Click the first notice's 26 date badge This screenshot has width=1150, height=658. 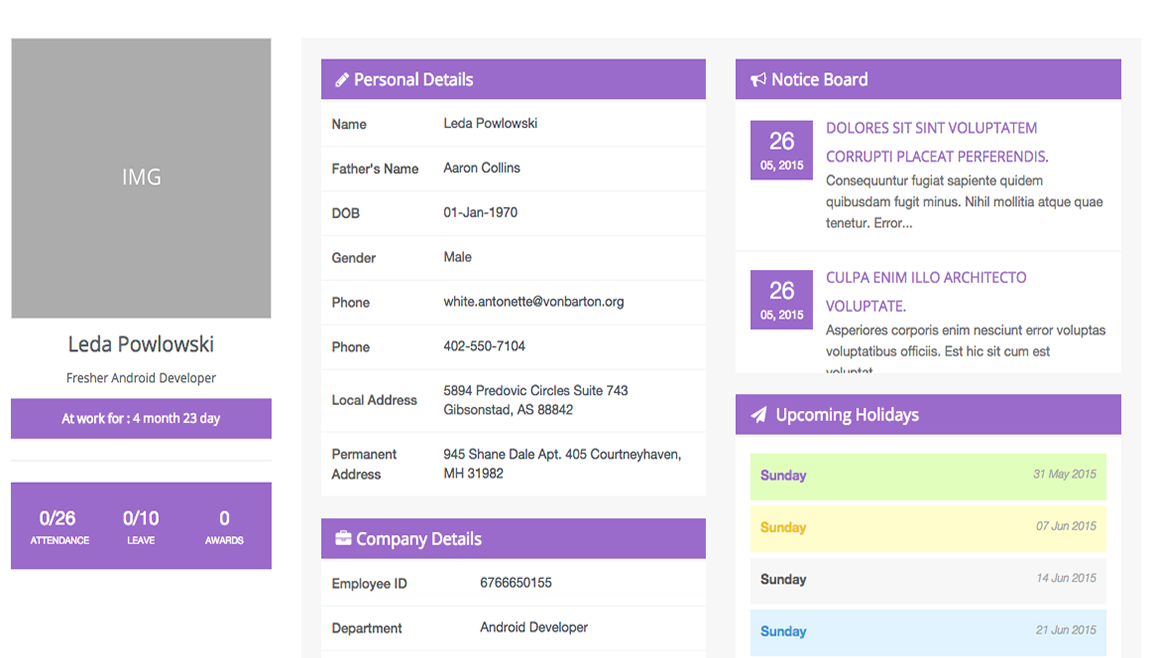[x=781, y=150]
